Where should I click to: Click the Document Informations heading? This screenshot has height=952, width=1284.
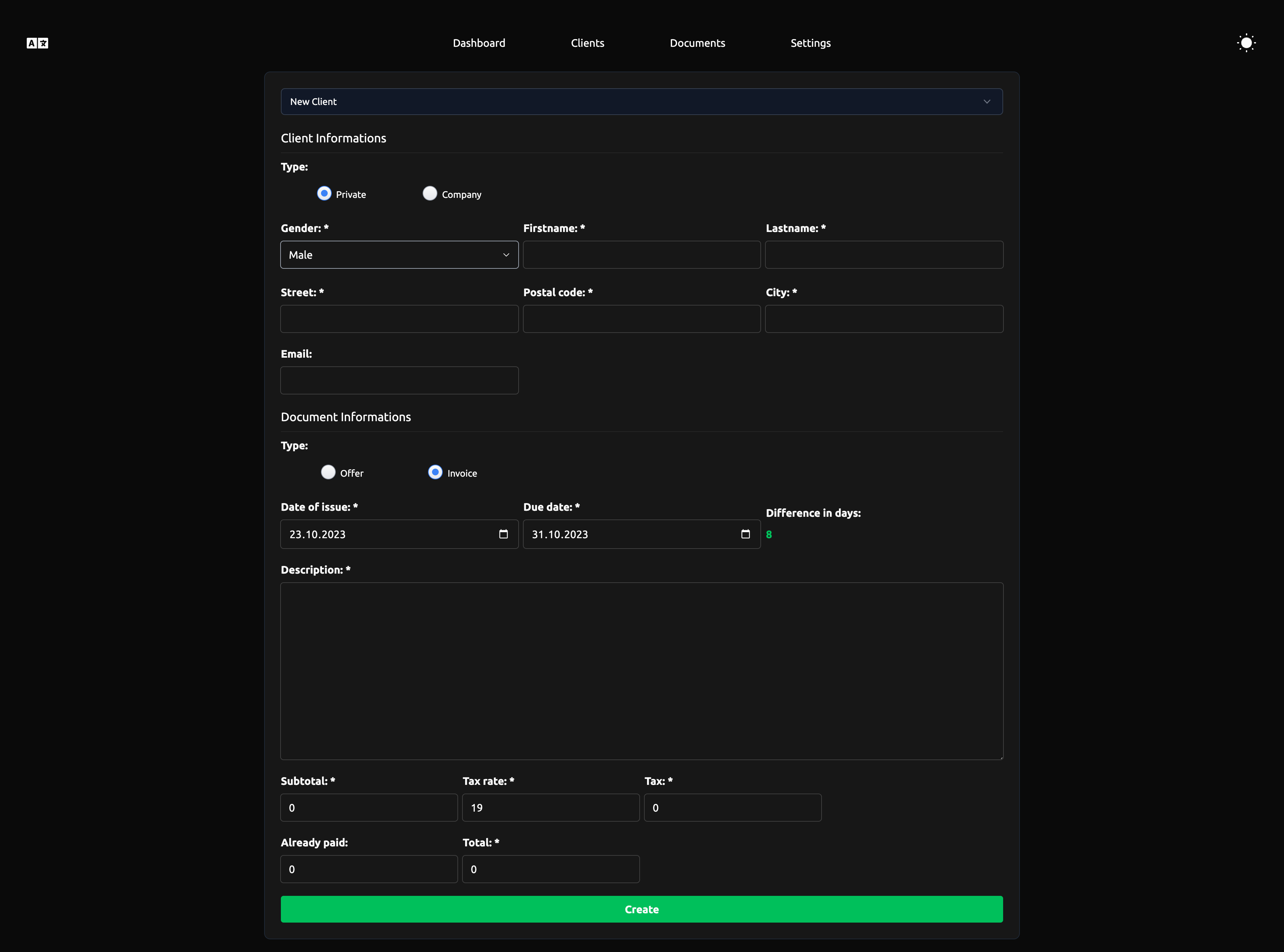[346, 417]
